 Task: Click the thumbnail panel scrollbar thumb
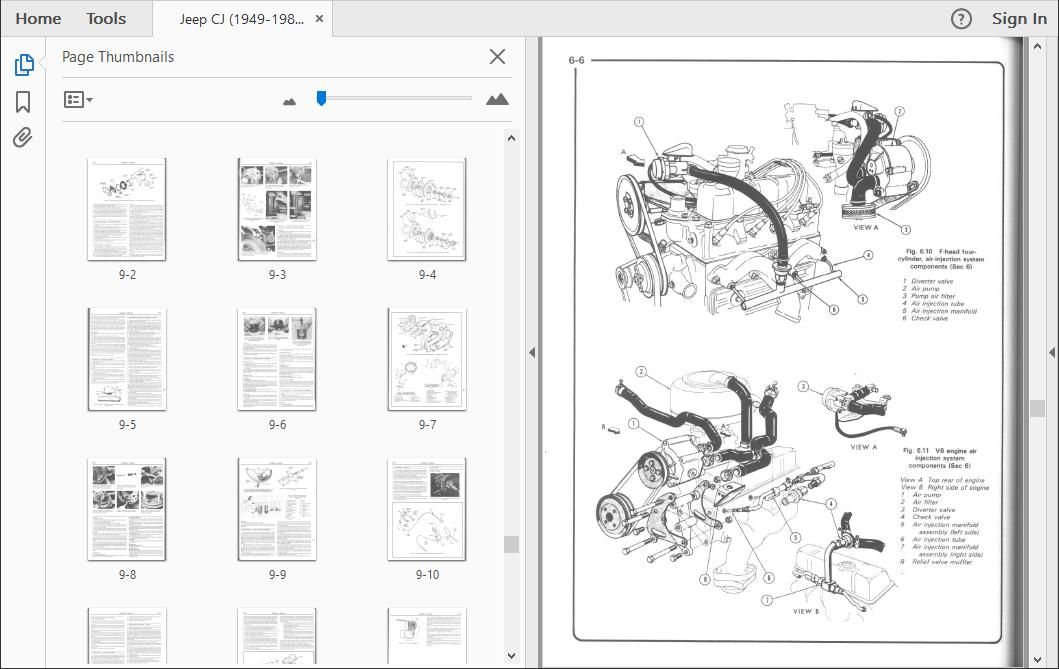tap(511, 544)
